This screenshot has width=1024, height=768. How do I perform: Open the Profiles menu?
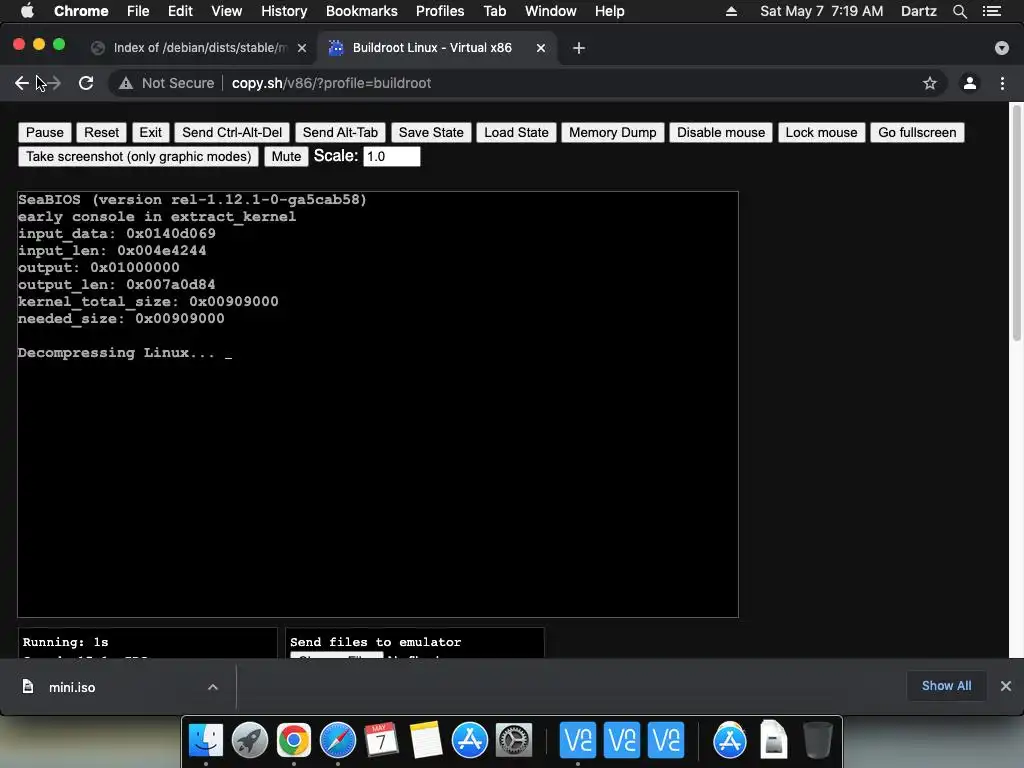(440, 11)
